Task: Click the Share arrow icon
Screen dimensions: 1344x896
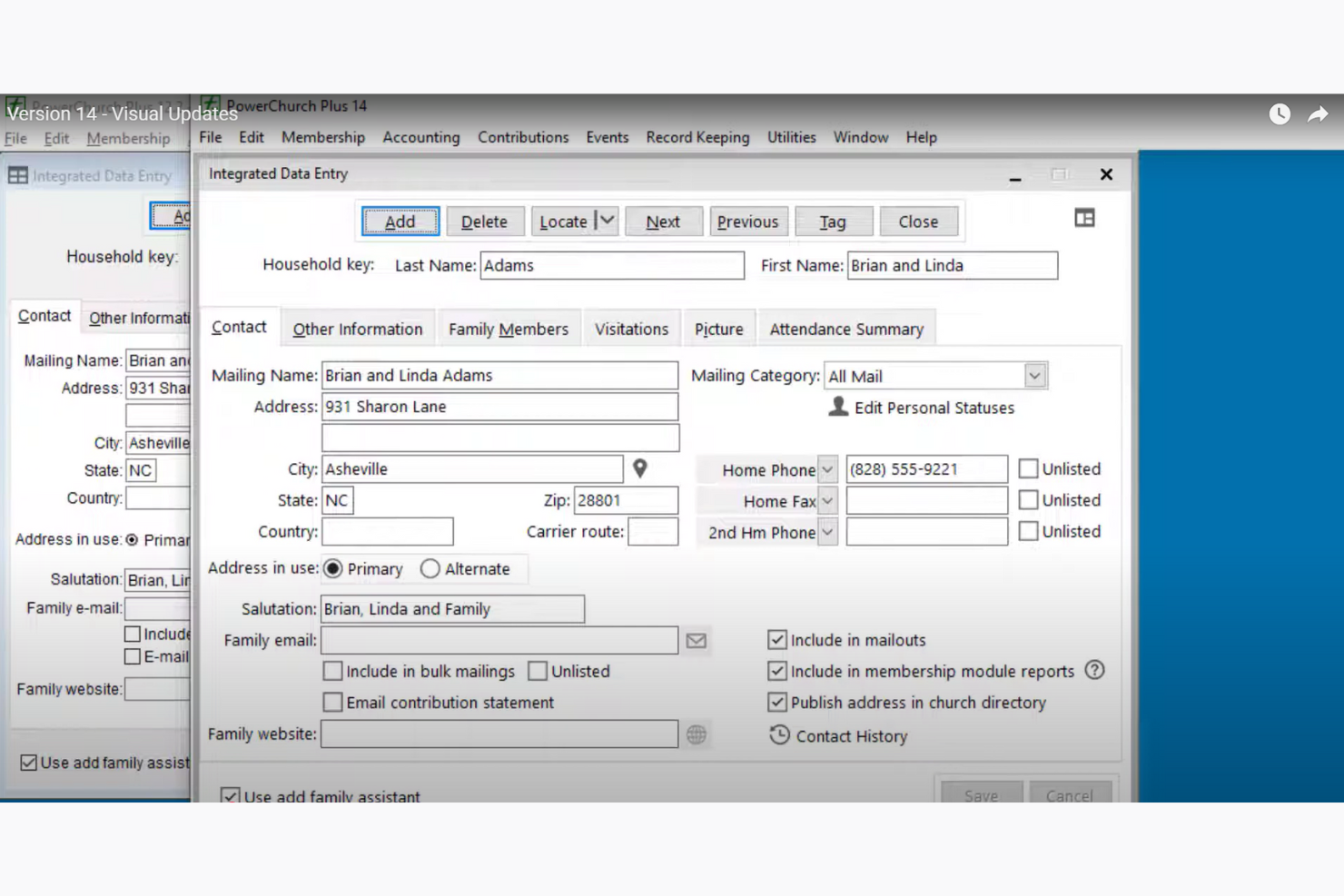Action: pos(1318,114)
